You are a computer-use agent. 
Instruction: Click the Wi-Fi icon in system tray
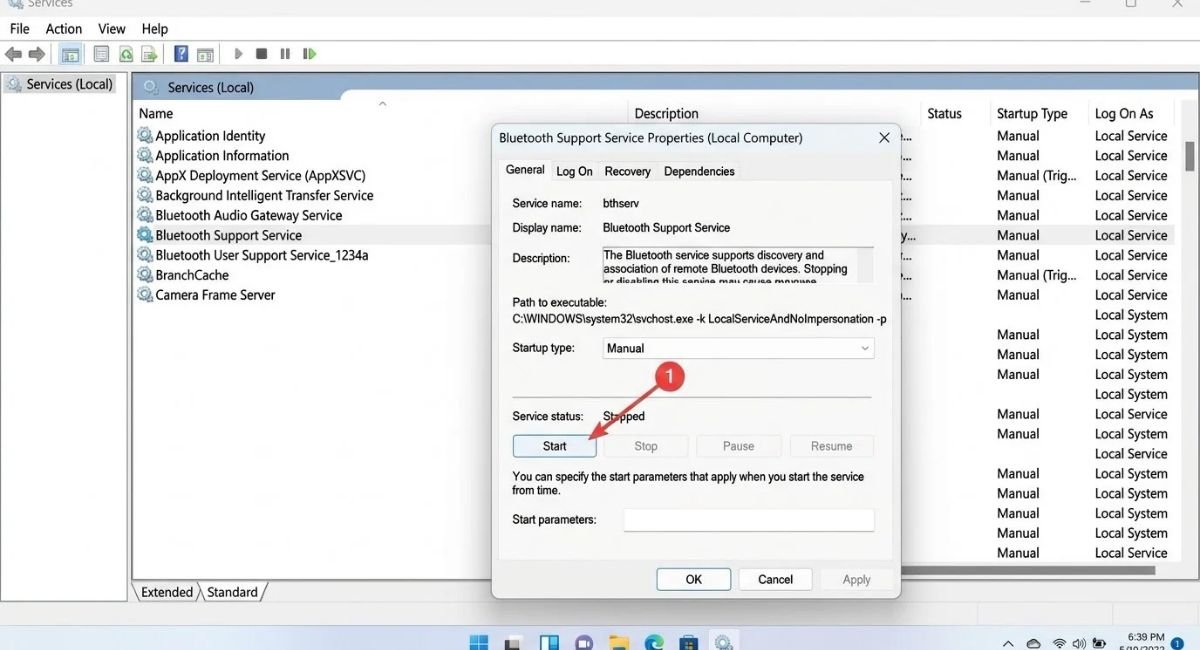click(x=1058, y=642)
